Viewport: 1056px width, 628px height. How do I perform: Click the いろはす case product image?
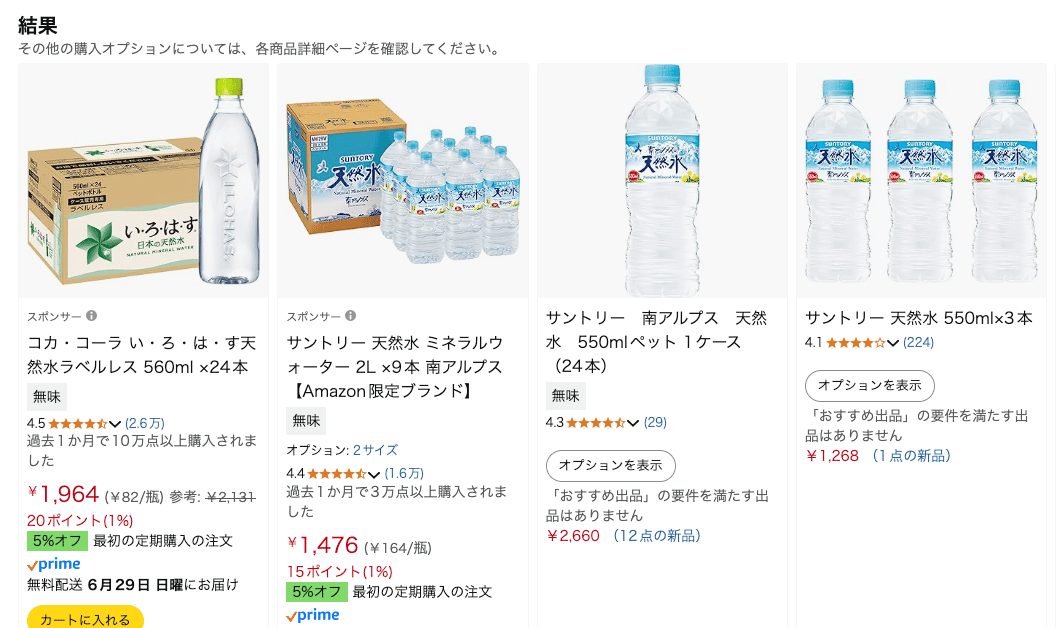pyautogui.click(x=142, y=180)
